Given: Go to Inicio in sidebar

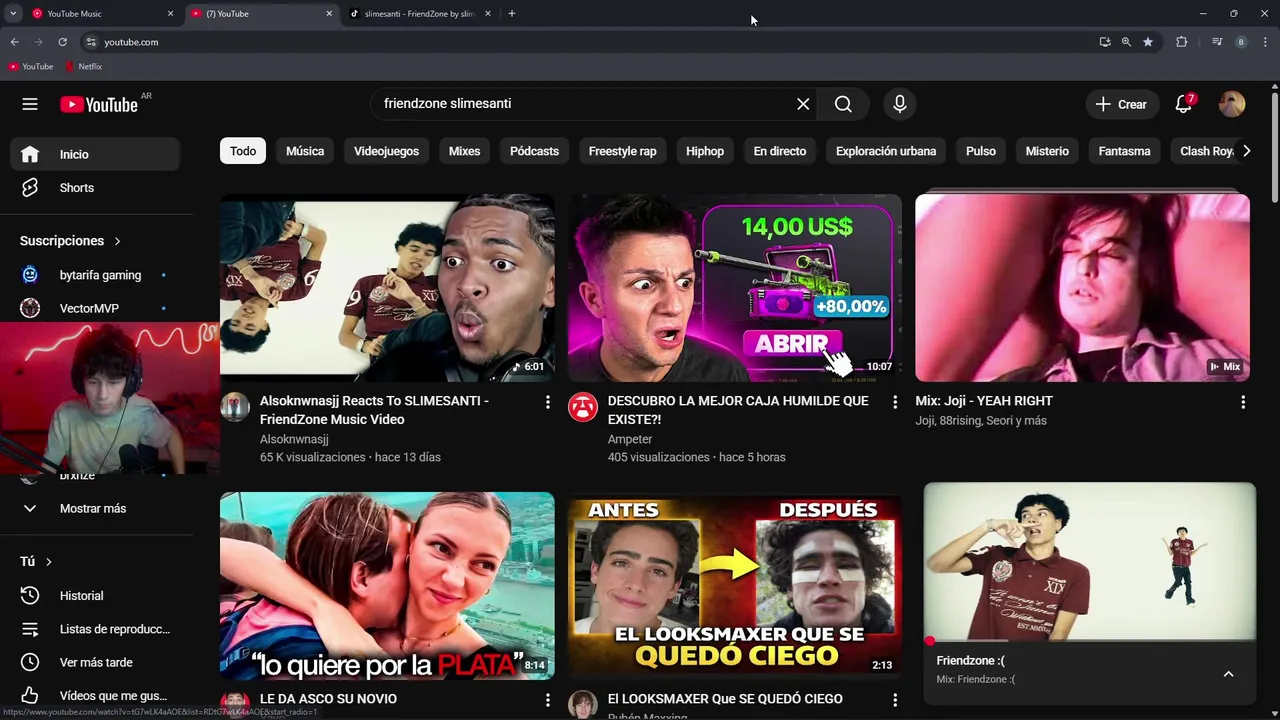Looking at the screenshot, I should coord(95,154).
